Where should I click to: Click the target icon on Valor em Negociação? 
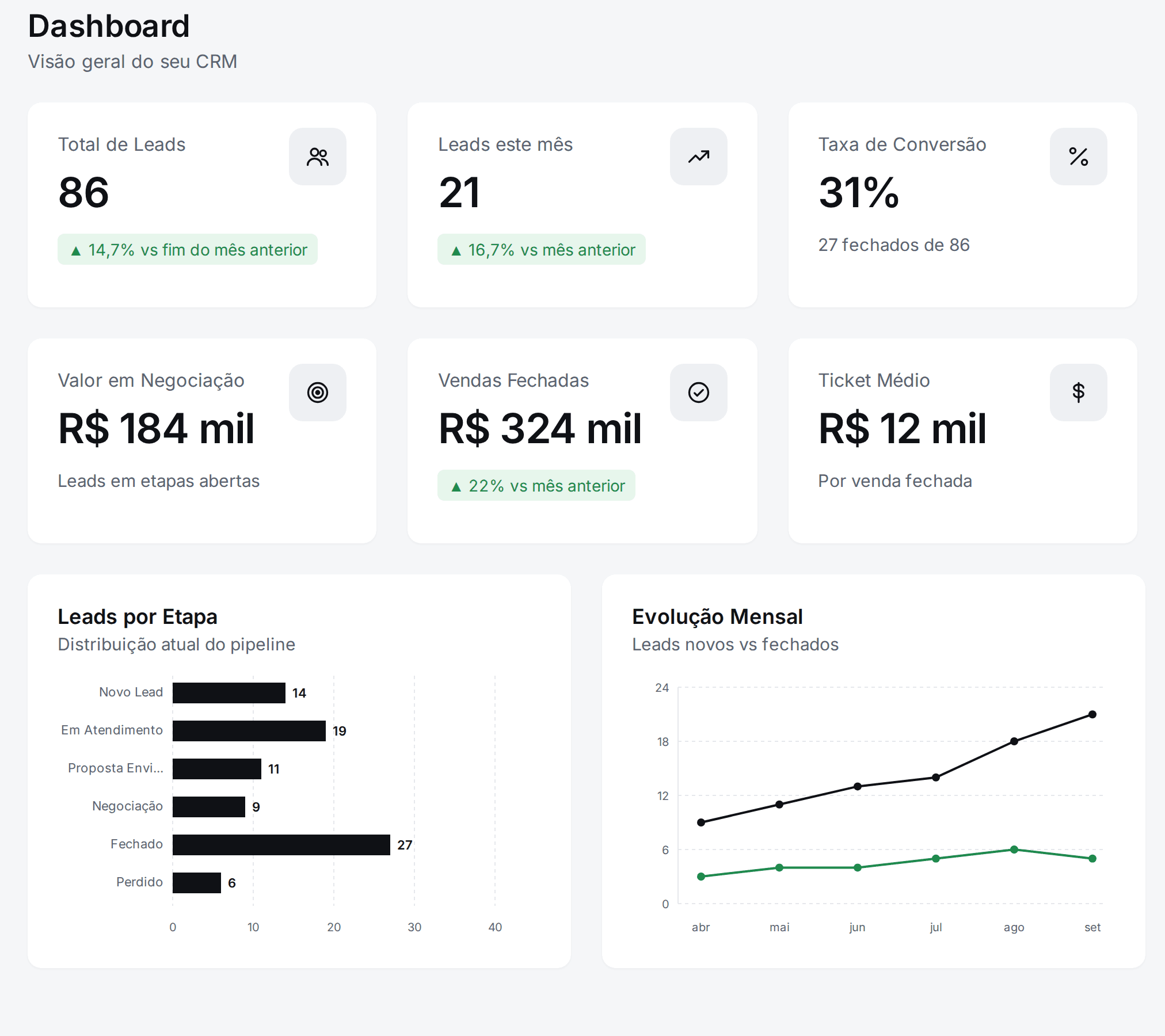pyautogui.click(x=318, y=393)
